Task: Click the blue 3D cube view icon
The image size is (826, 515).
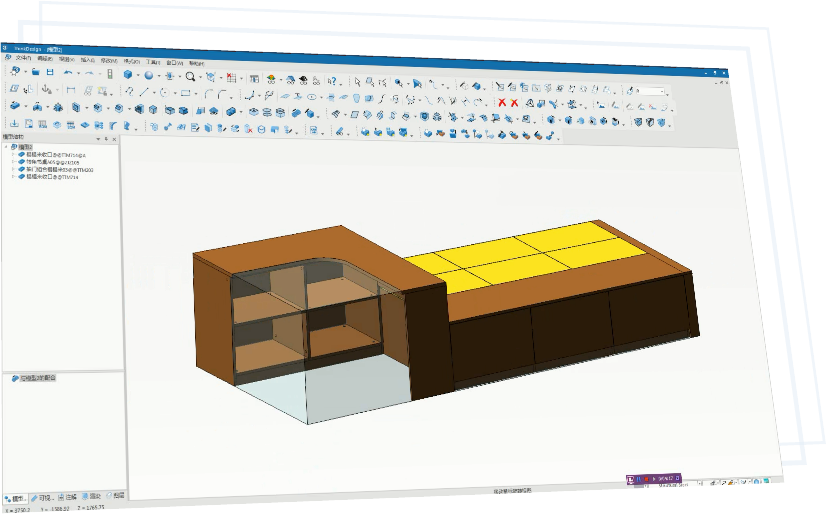Action: coord(129,74)
